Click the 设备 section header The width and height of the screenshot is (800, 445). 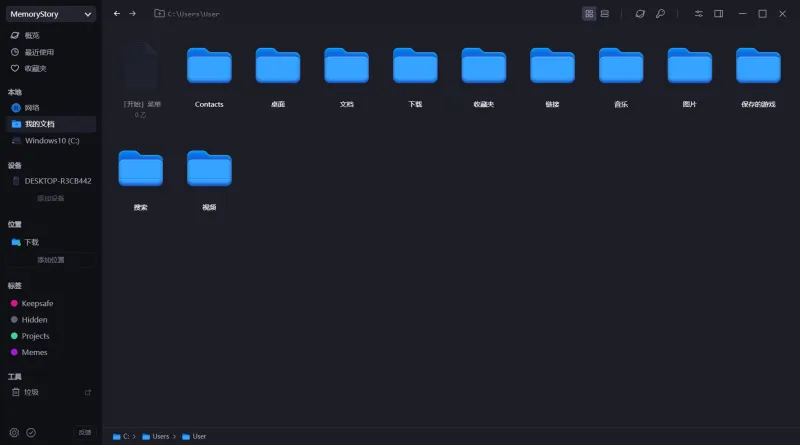point(15,165)
